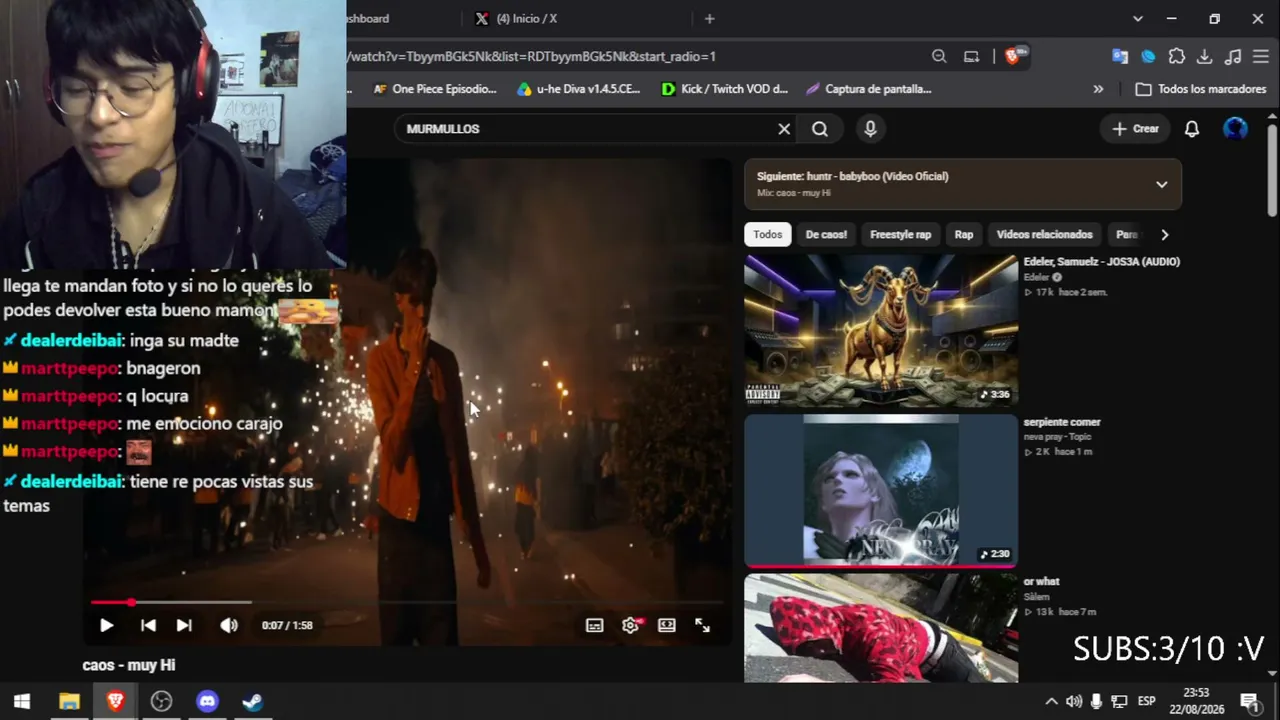Open the tab search dropdown arrow
The width and height of the screenshot is (1280, 720).
coord(1137,18)
